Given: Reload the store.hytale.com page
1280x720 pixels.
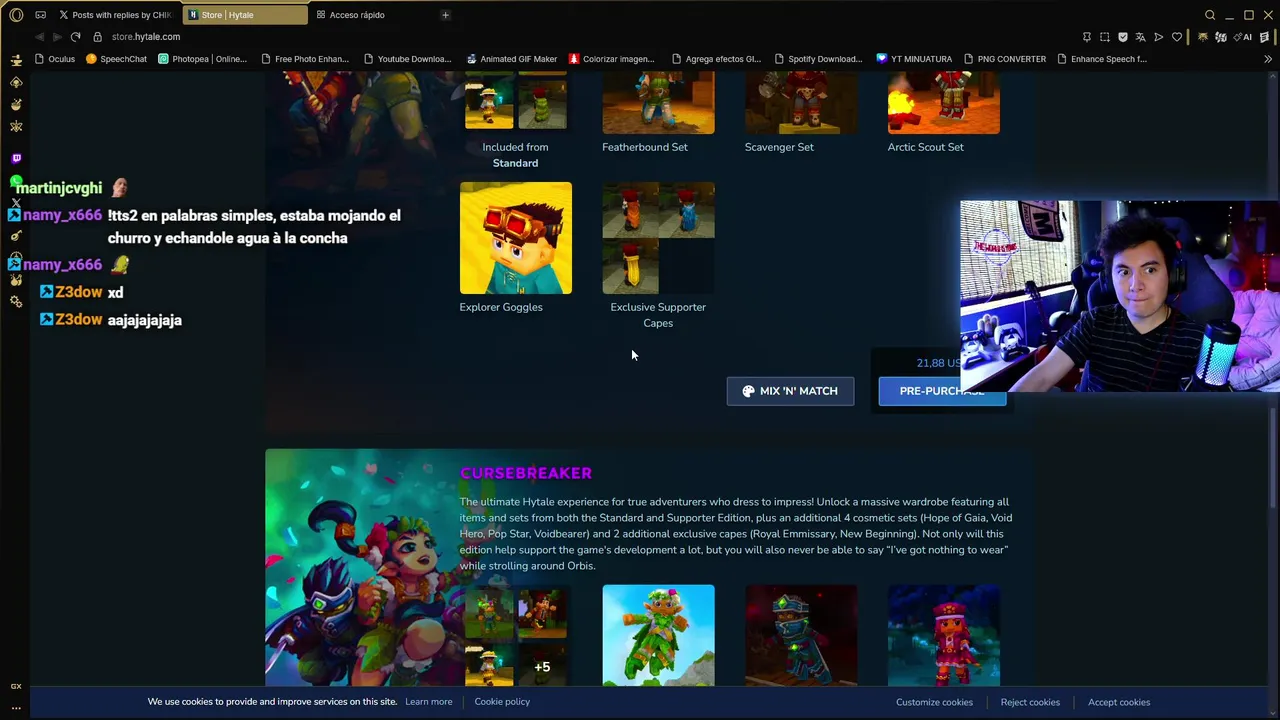Looking at the screenshot, I should [x=75, y=37].
